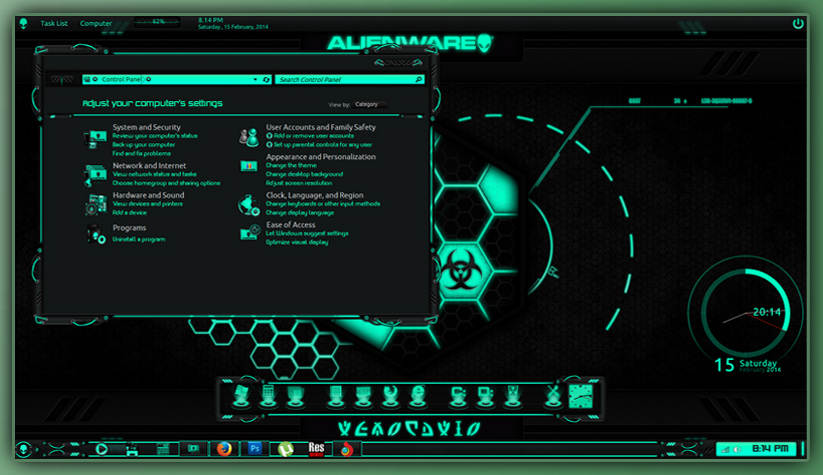The height and width of the screenshot is (475, 823).
Task: Click the alien head icon in top bar
Action: [23, 23]
